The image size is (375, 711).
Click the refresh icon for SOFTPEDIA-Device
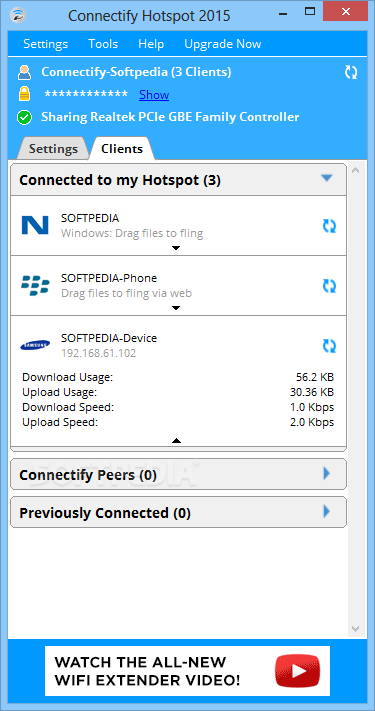pyautogui.click(x=330, y=346)
